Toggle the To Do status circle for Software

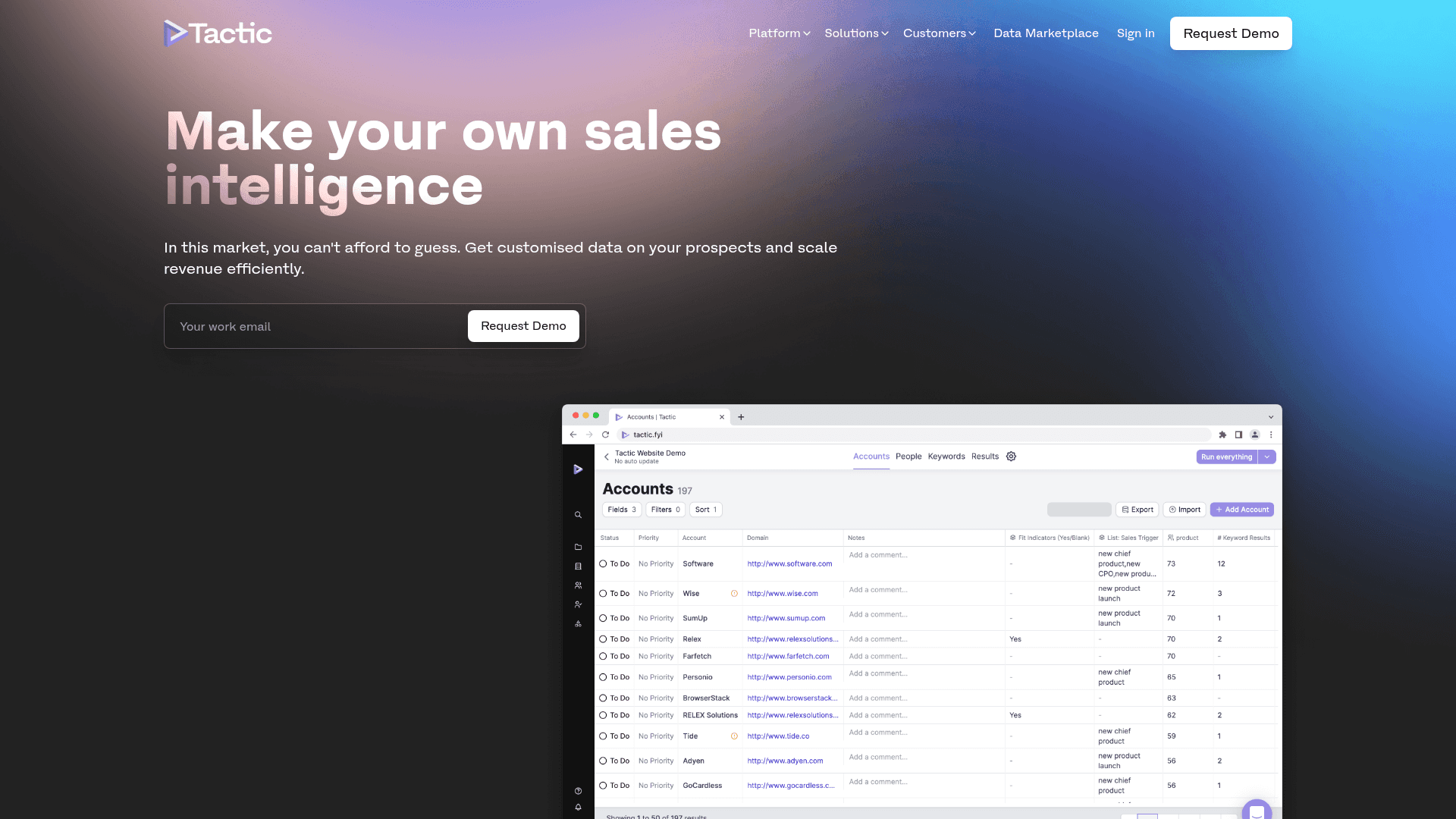604,563
